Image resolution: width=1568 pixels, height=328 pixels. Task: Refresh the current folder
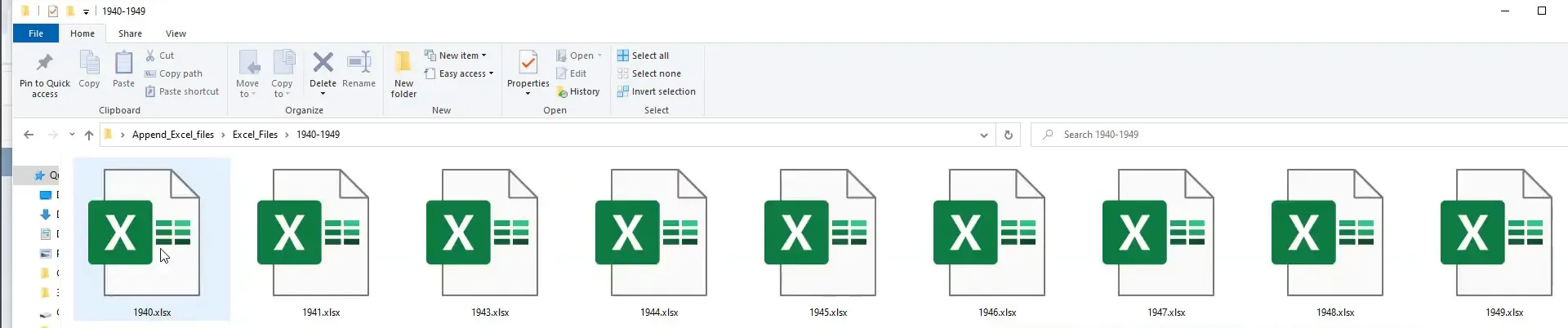pos(1008,135)
